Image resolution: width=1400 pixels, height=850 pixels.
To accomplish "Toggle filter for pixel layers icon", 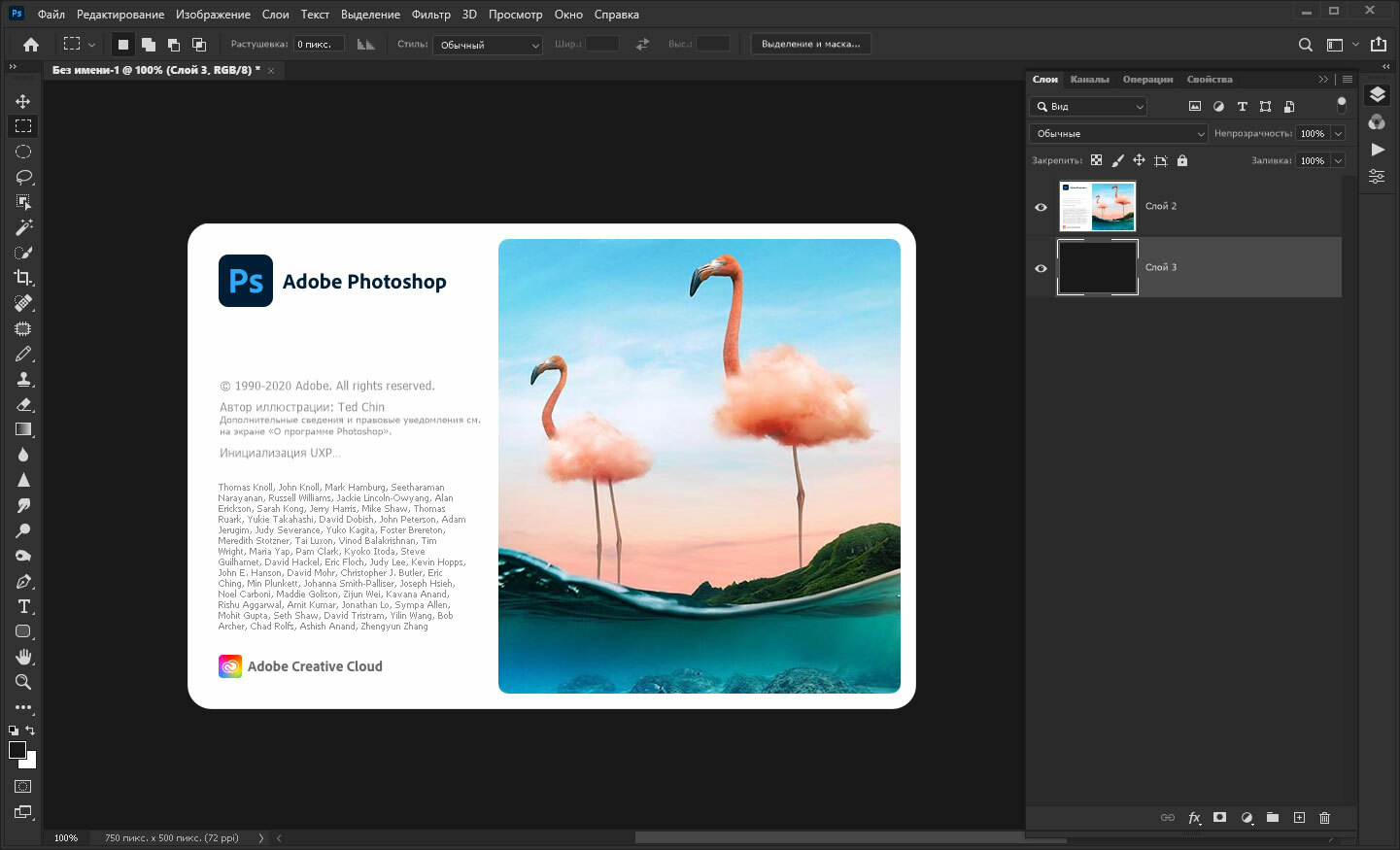I will [x=1195, y=106].
